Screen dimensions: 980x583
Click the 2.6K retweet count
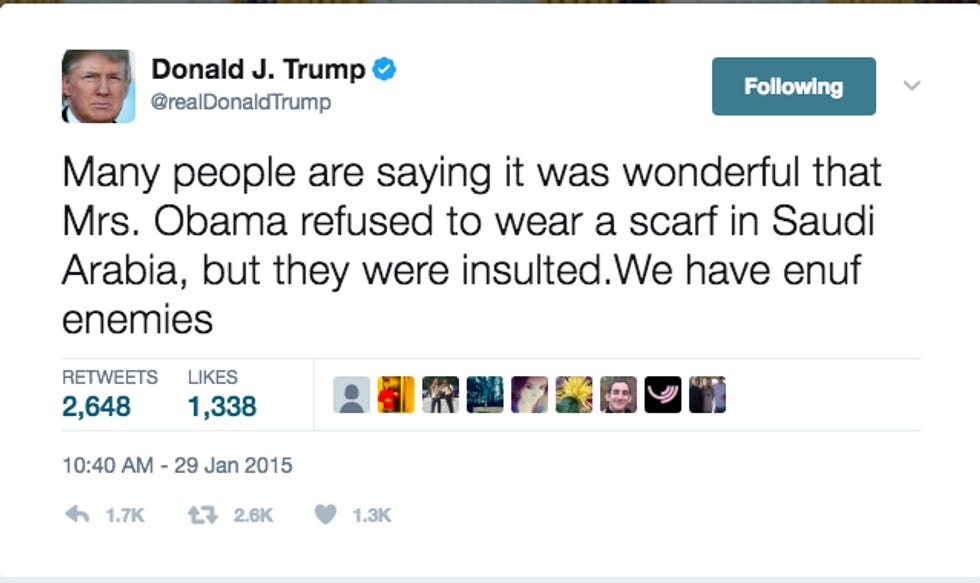(253, 516)
